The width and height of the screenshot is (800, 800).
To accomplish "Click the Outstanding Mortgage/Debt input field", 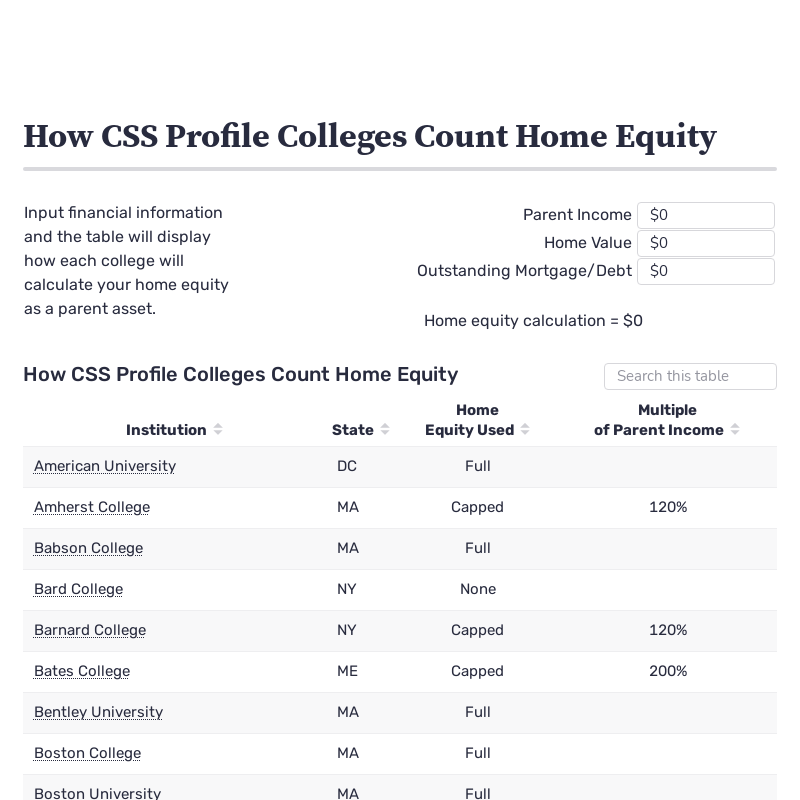I will tap(705, 271).
